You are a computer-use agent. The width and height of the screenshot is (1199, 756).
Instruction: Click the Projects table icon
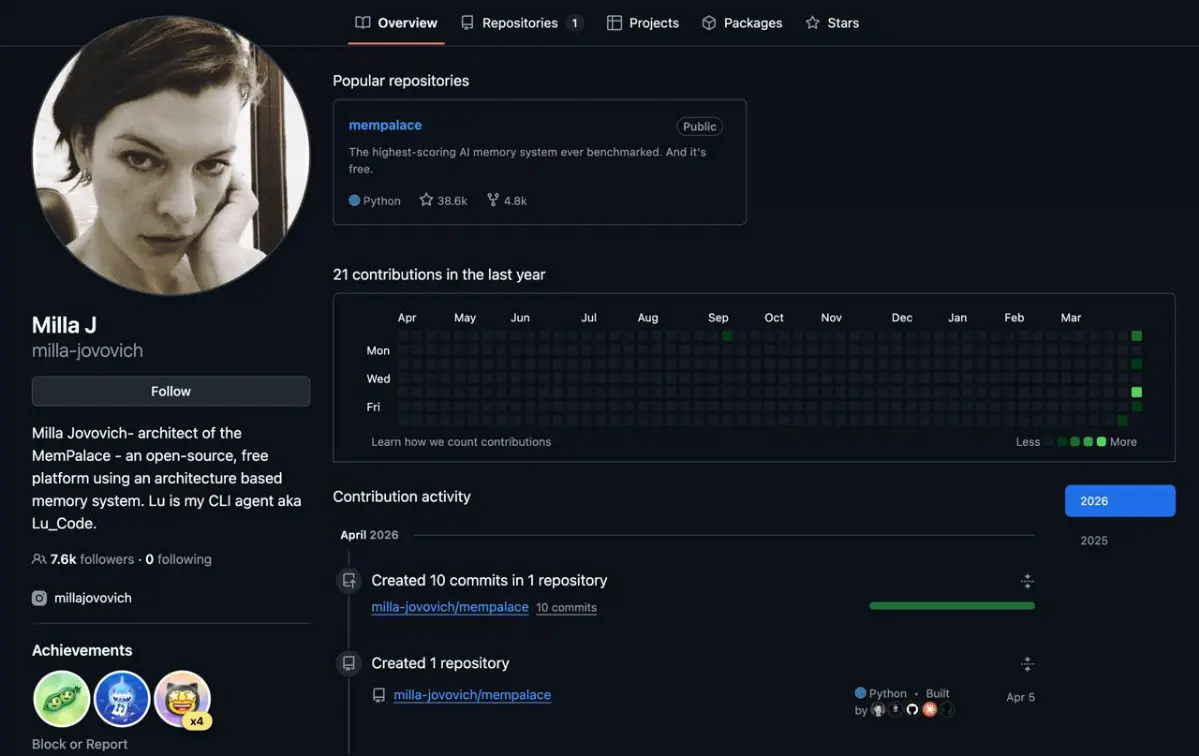click(x=614, y=23)
